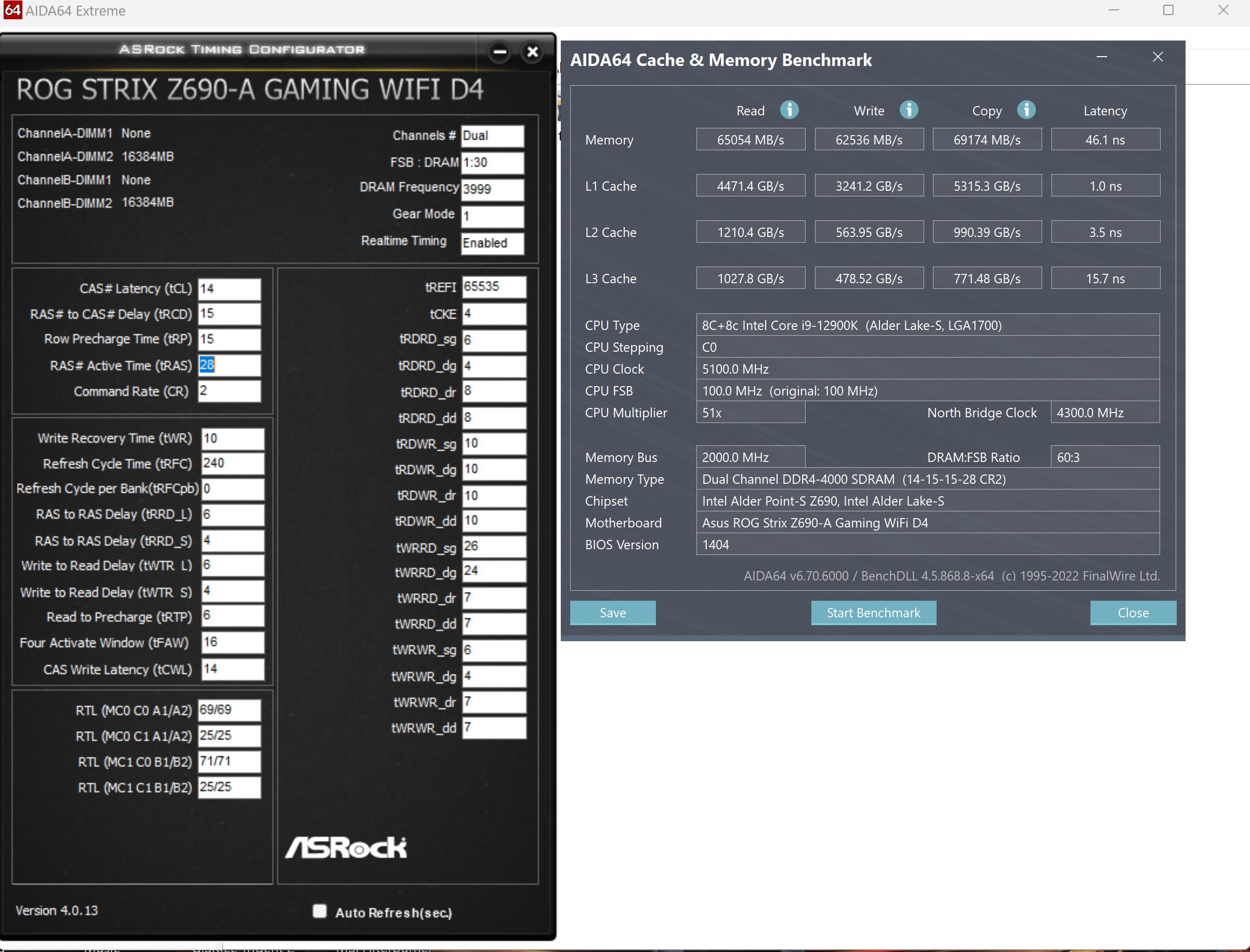Click the L3 Cache Copy value 771.48 GB/s
Screen dimensions: 1250x952
point(986,279)
